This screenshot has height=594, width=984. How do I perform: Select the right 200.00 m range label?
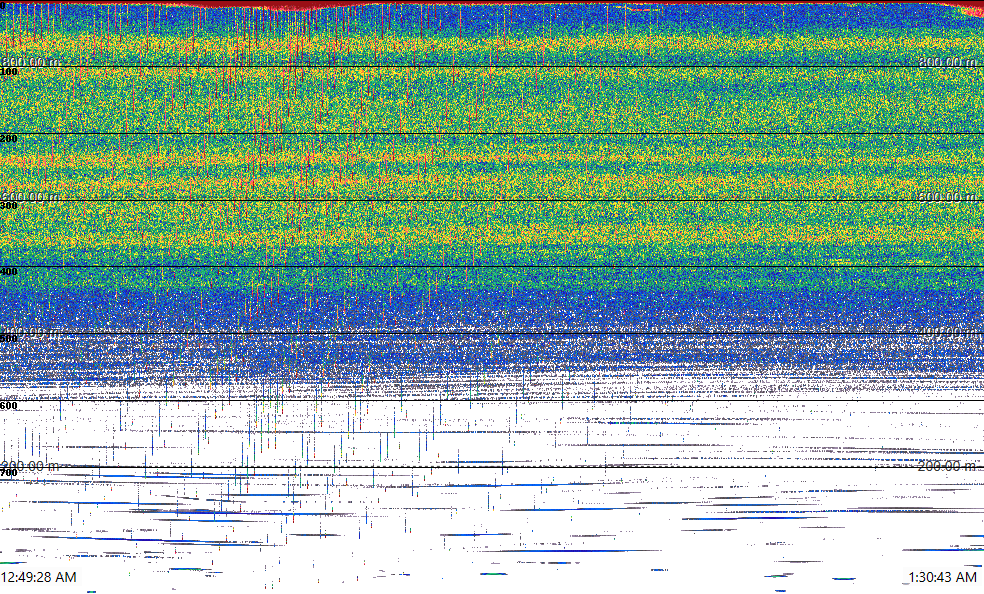coord(948,465)
